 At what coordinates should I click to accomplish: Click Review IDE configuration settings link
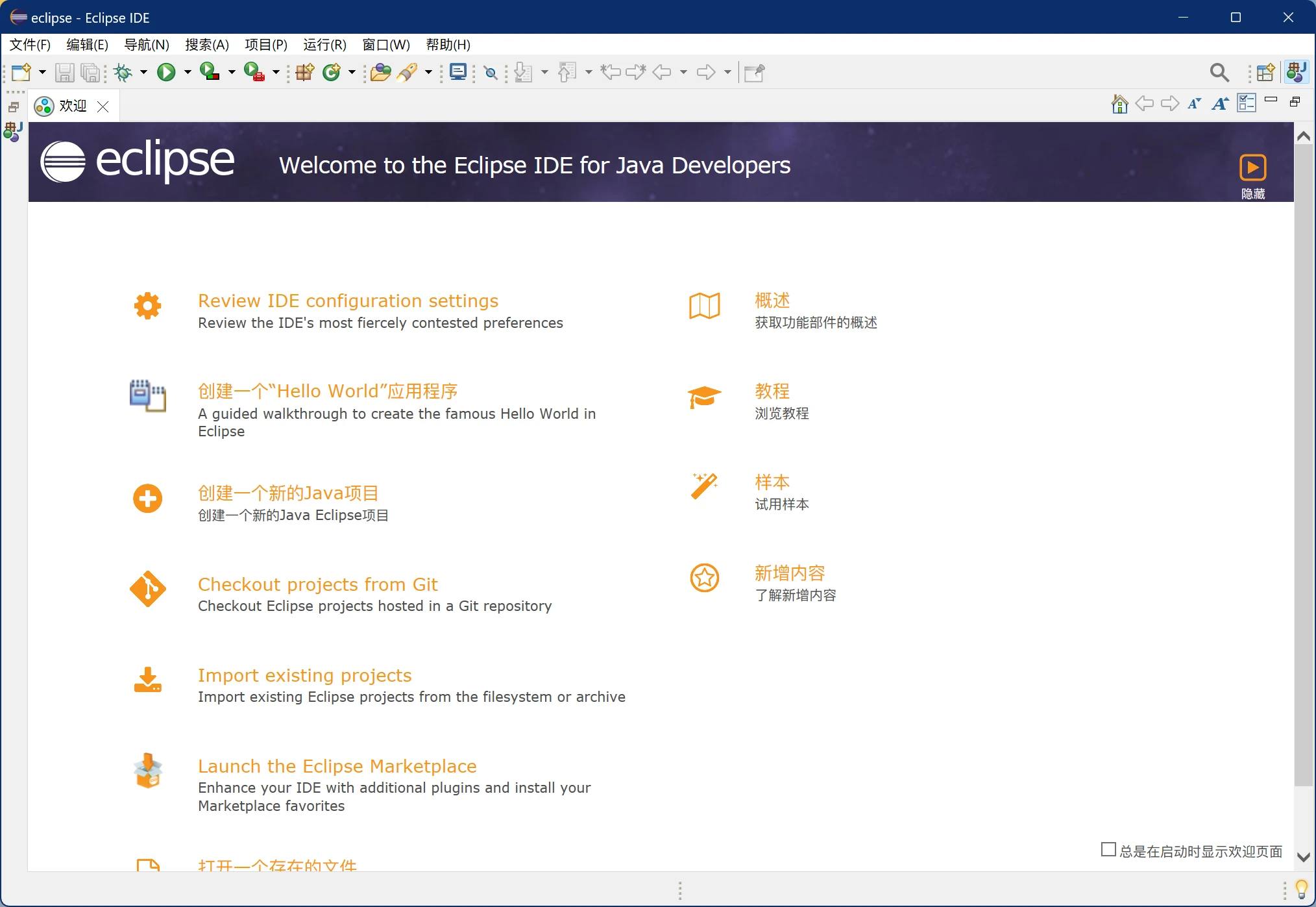tap(348, 301)
